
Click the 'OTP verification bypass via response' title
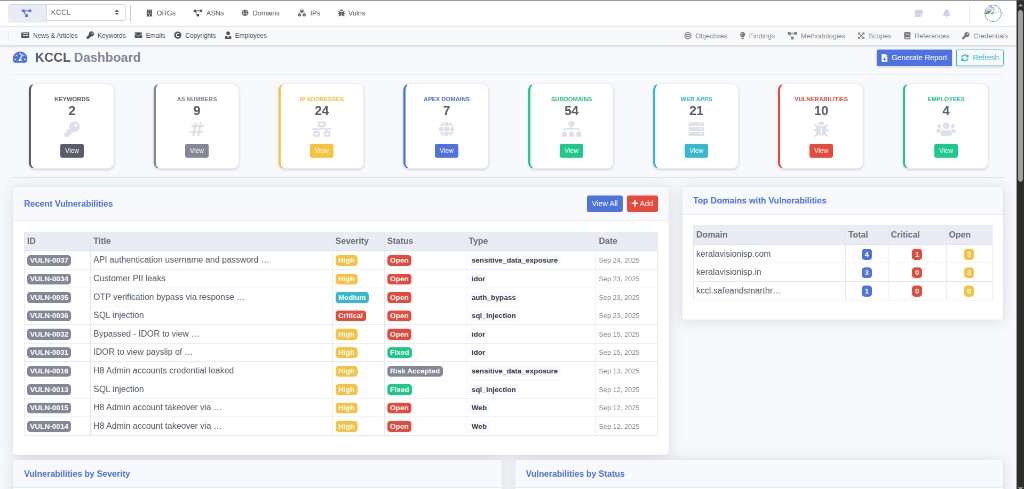[169, 296]
